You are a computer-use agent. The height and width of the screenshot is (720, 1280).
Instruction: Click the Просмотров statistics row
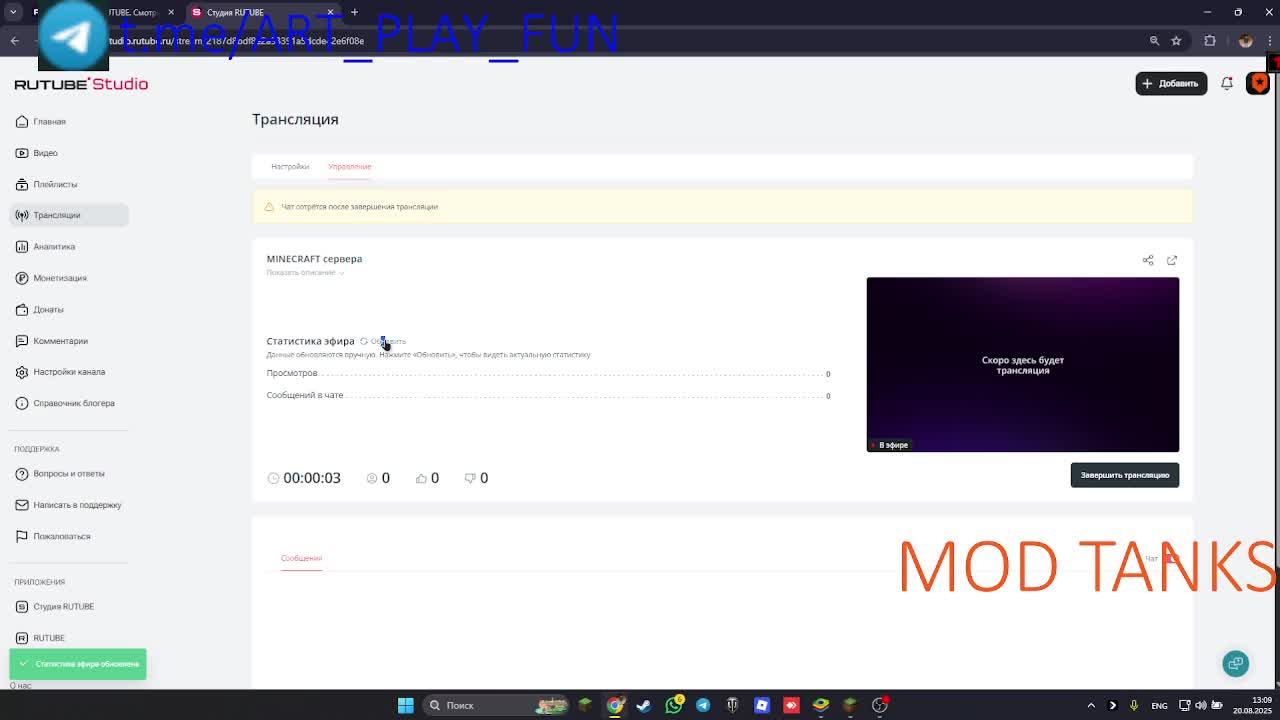548,373
